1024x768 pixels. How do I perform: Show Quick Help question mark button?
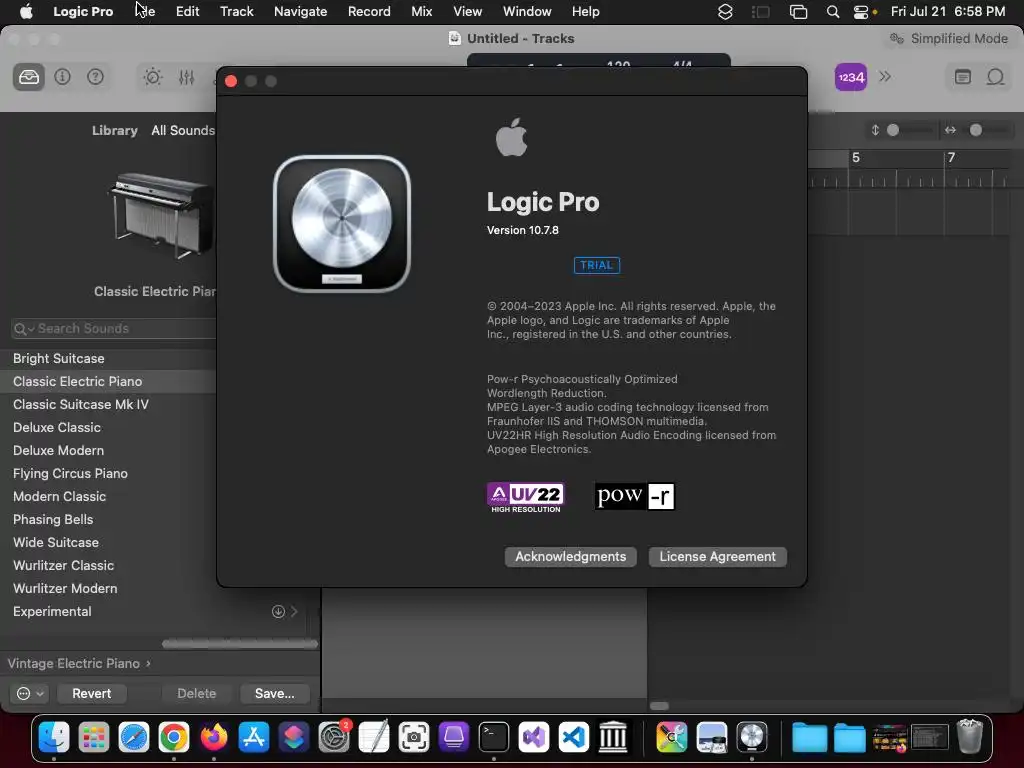pyautogui.click(x=95, y=77)
